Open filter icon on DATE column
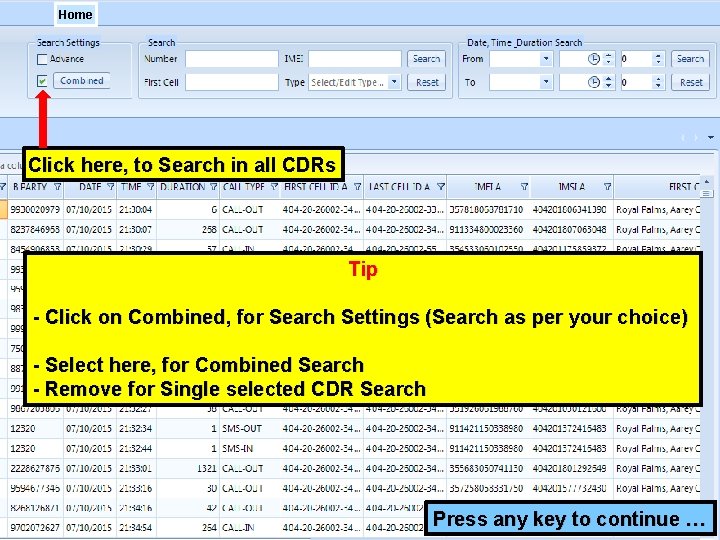 pos(111,187)
